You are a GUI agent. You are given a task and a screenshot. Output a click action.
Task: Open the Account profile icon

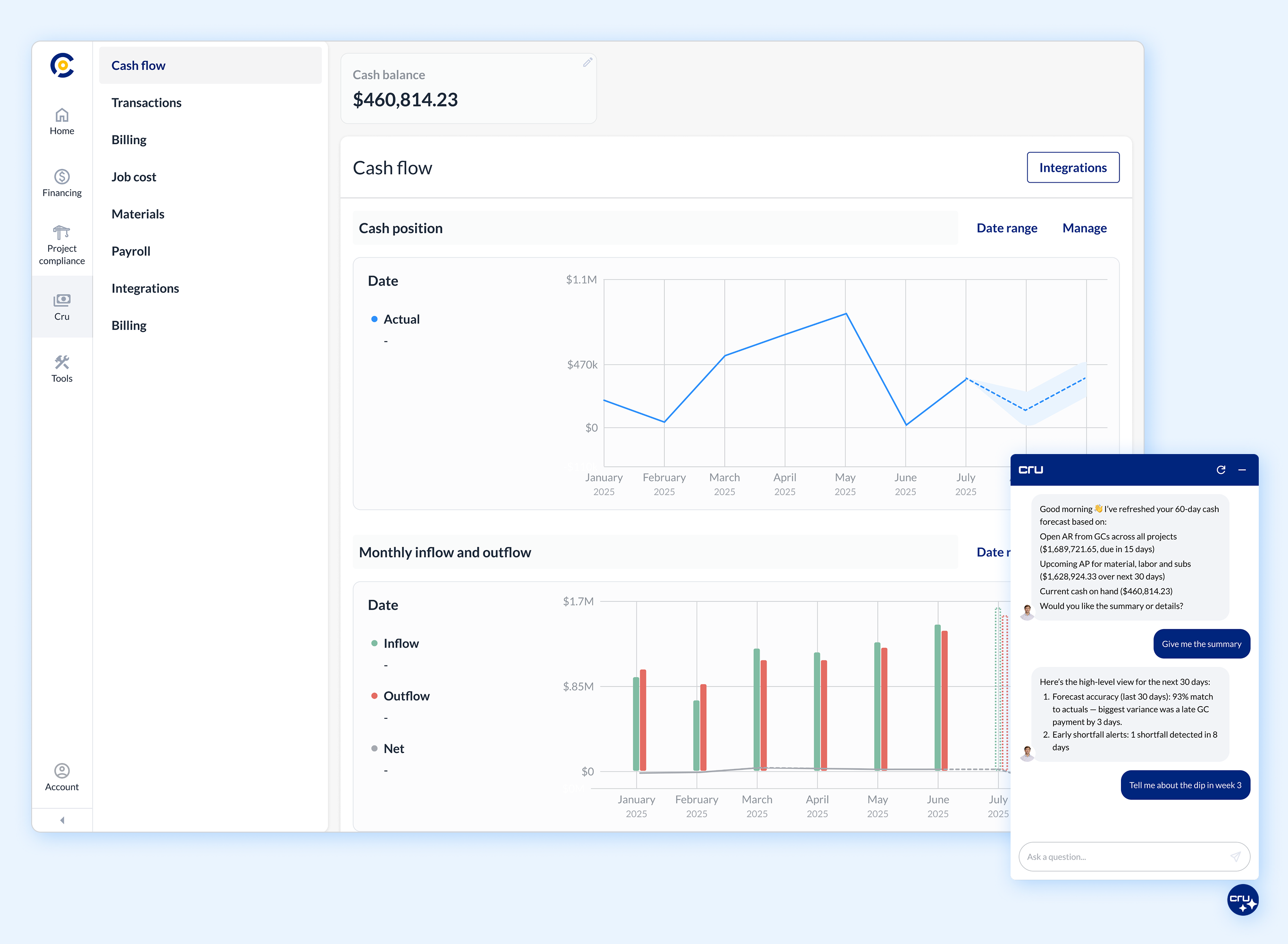(x=62, y=771)
